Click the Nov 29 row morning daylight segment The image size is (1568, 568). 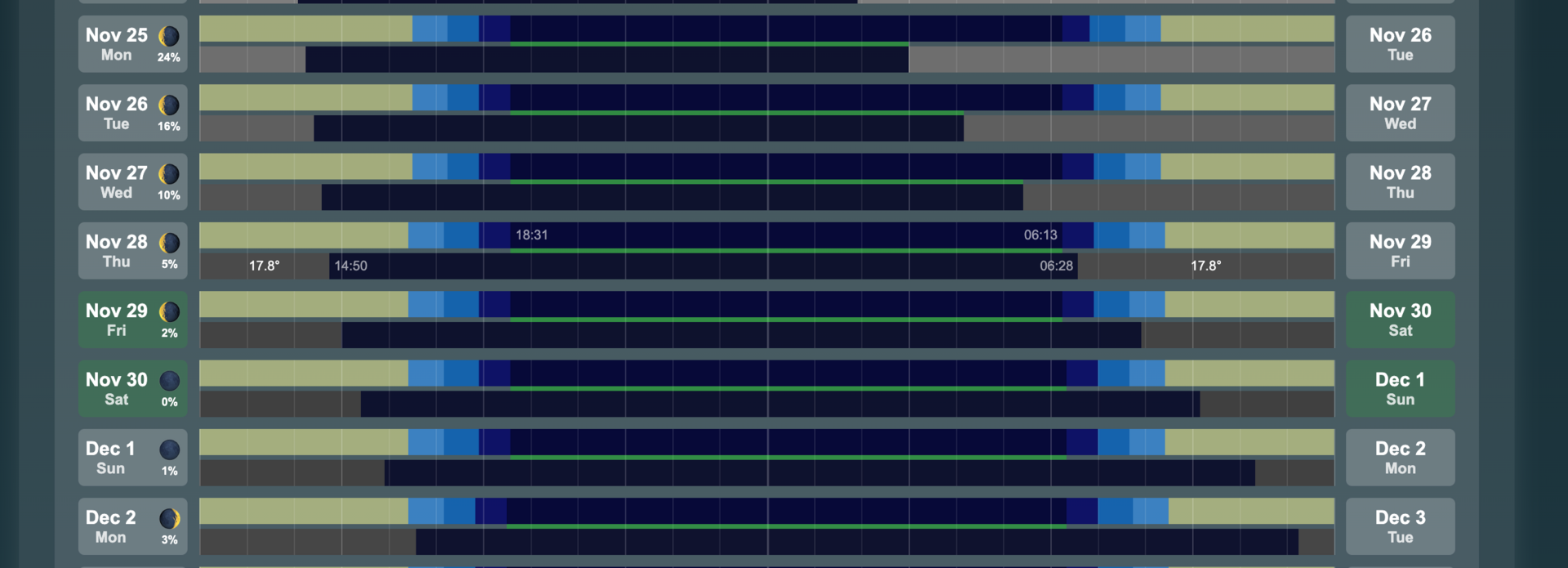pos(1249,304)
